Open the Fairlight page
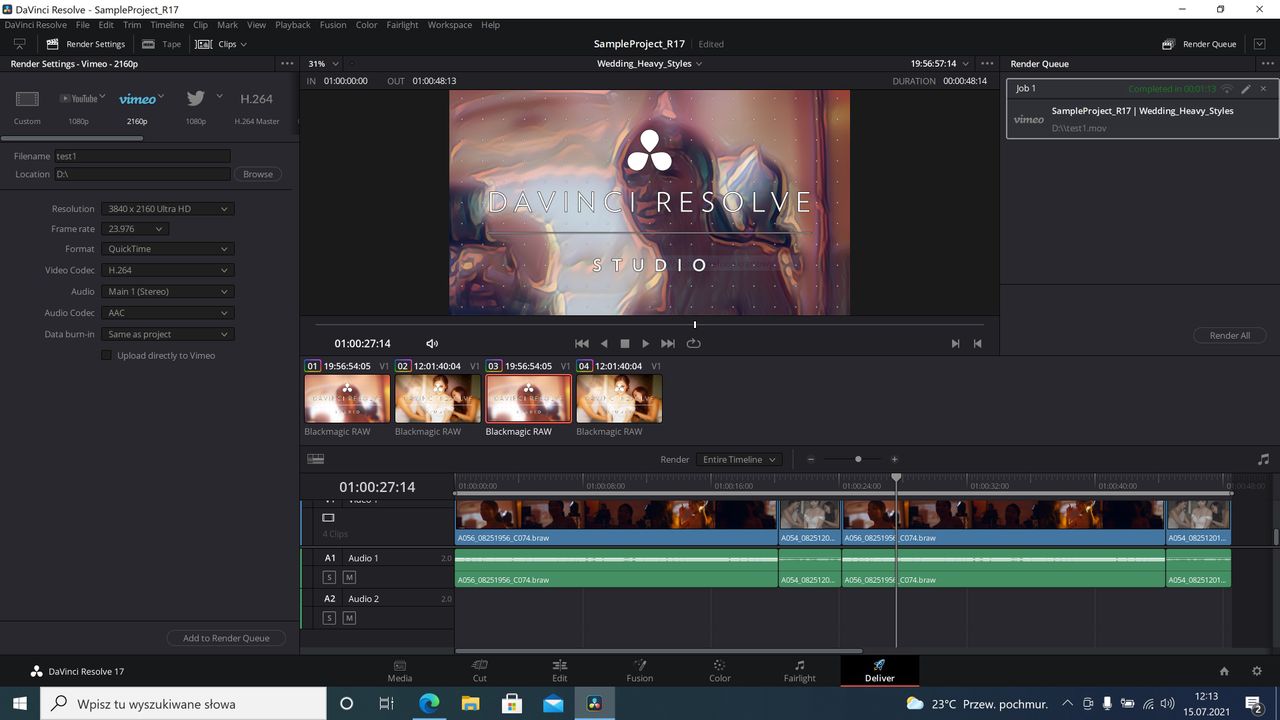 pyautogui.click(x=799, y=671)
